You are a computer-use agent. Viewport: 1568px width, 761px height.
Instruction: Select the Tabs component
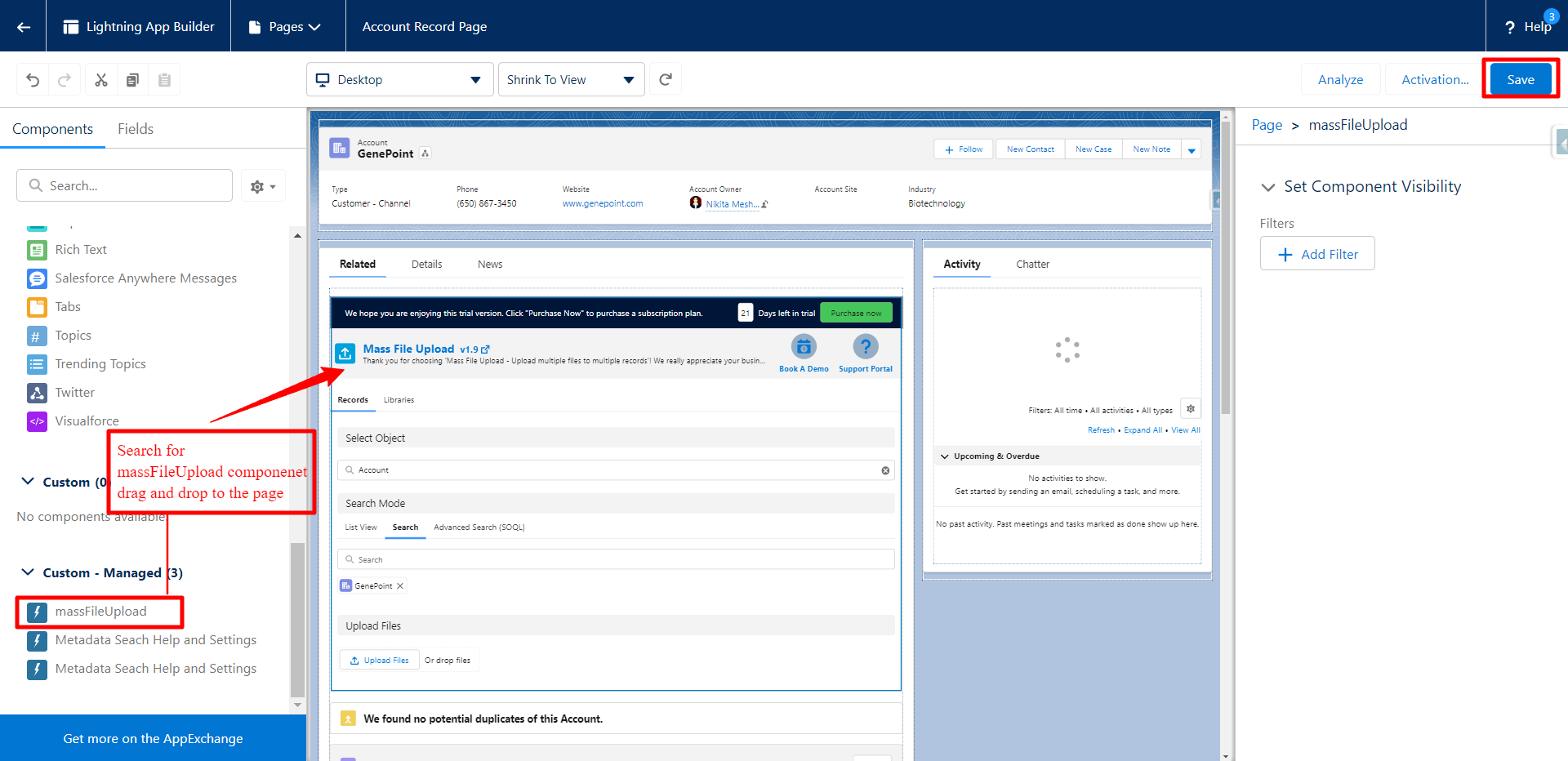point(54,307)
